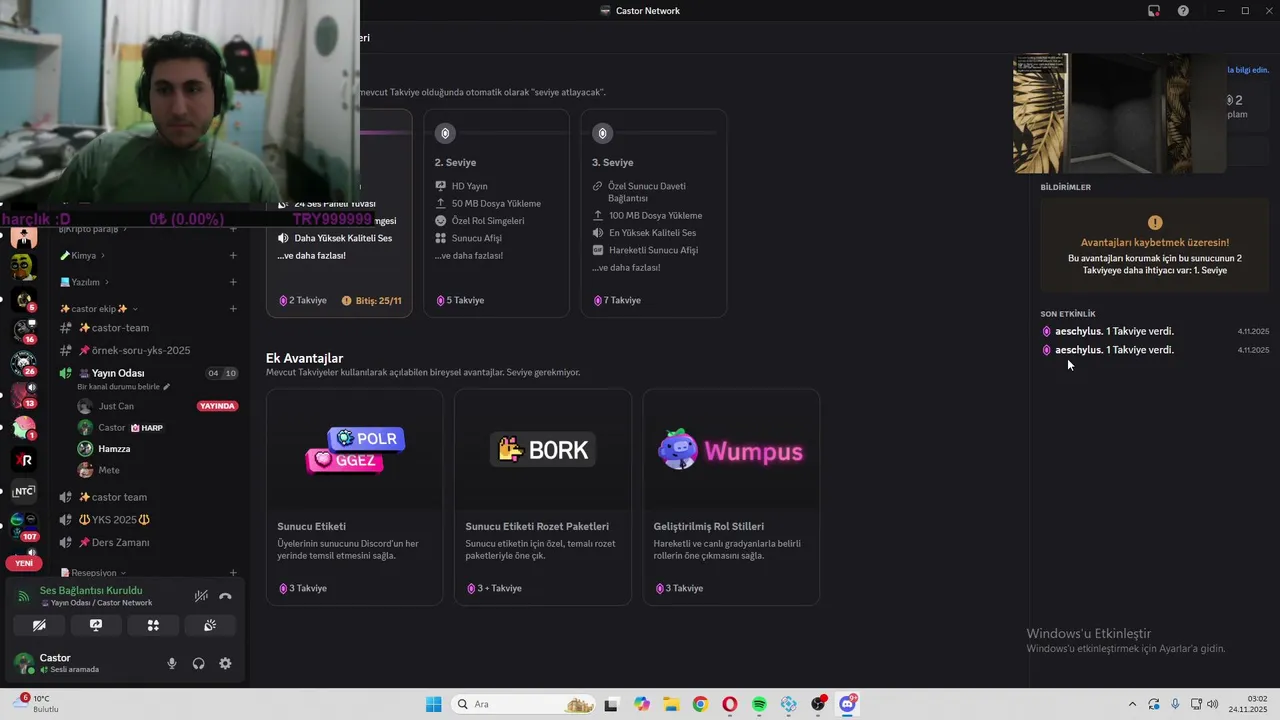Open the server with badge 13
The width and height of the screenshot is (1280, 720).
click(x=24, y=395)
